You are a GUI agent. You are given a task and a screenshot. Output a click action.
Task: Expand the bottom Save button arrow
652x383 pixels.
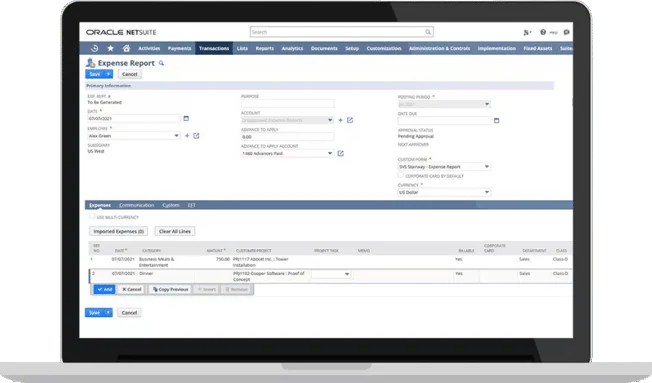(108, 313)
